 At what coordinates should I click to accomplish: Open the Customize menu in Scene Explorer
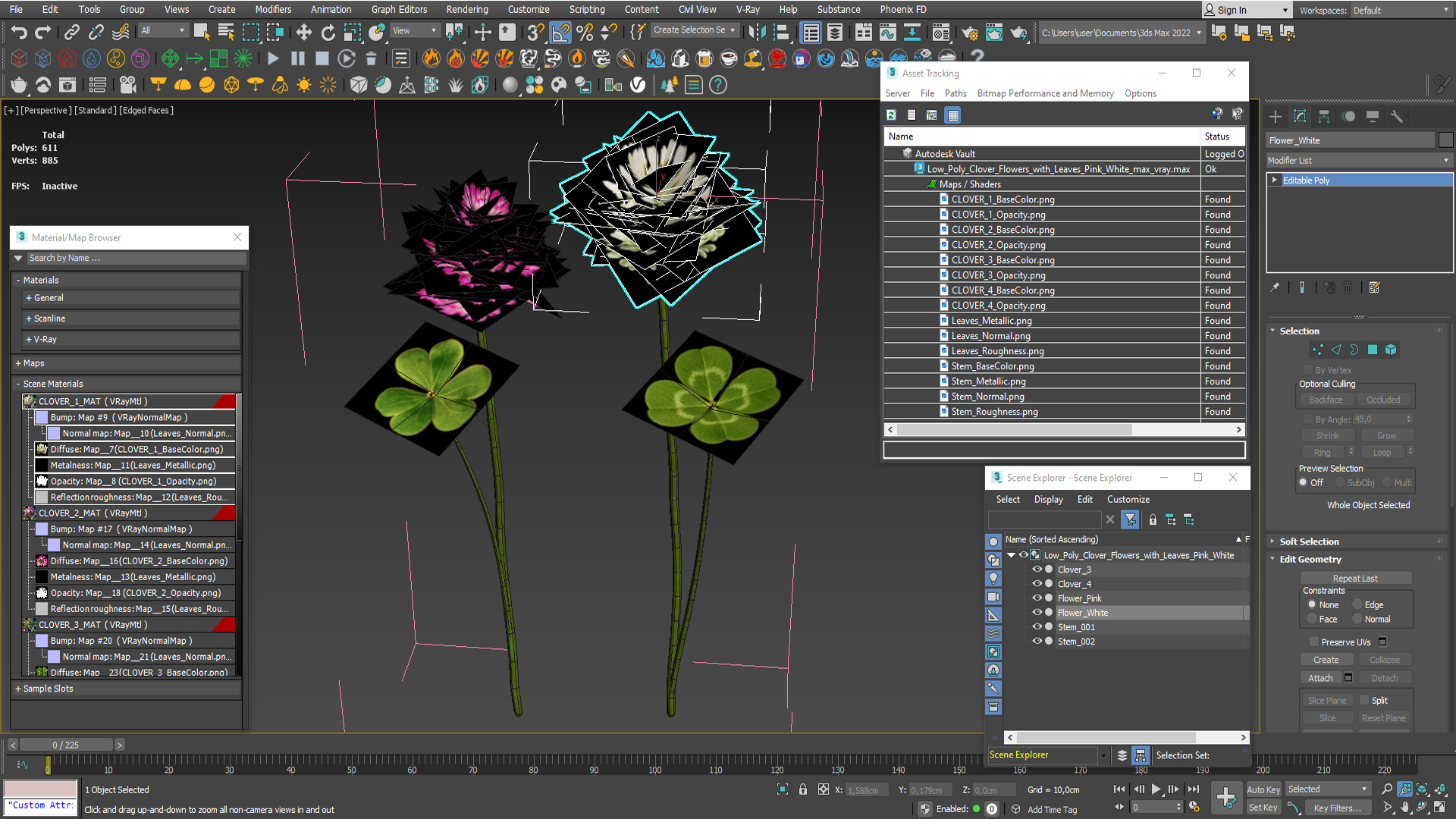[x=1128, y=499]
